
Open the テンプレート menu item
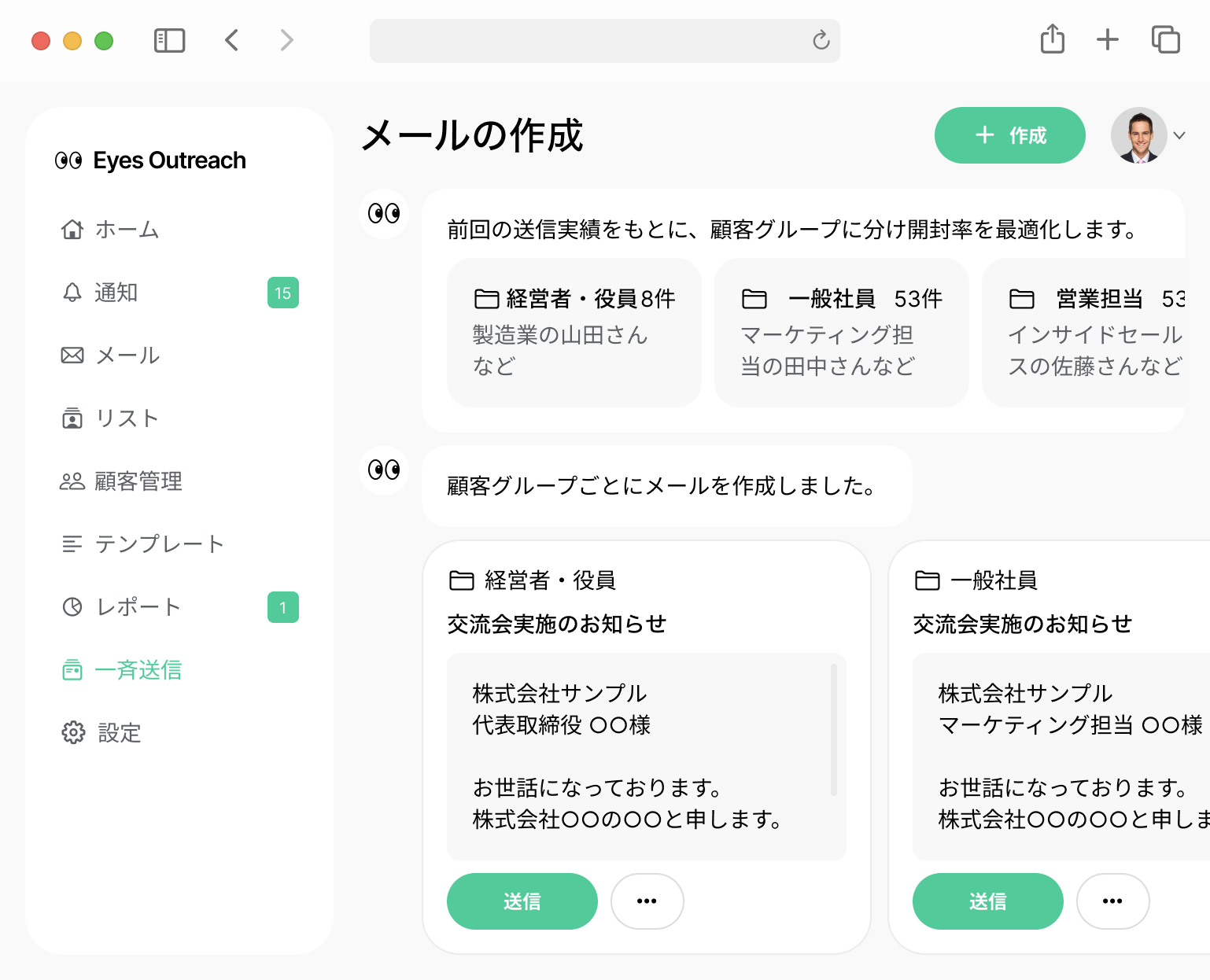(159, 544)
